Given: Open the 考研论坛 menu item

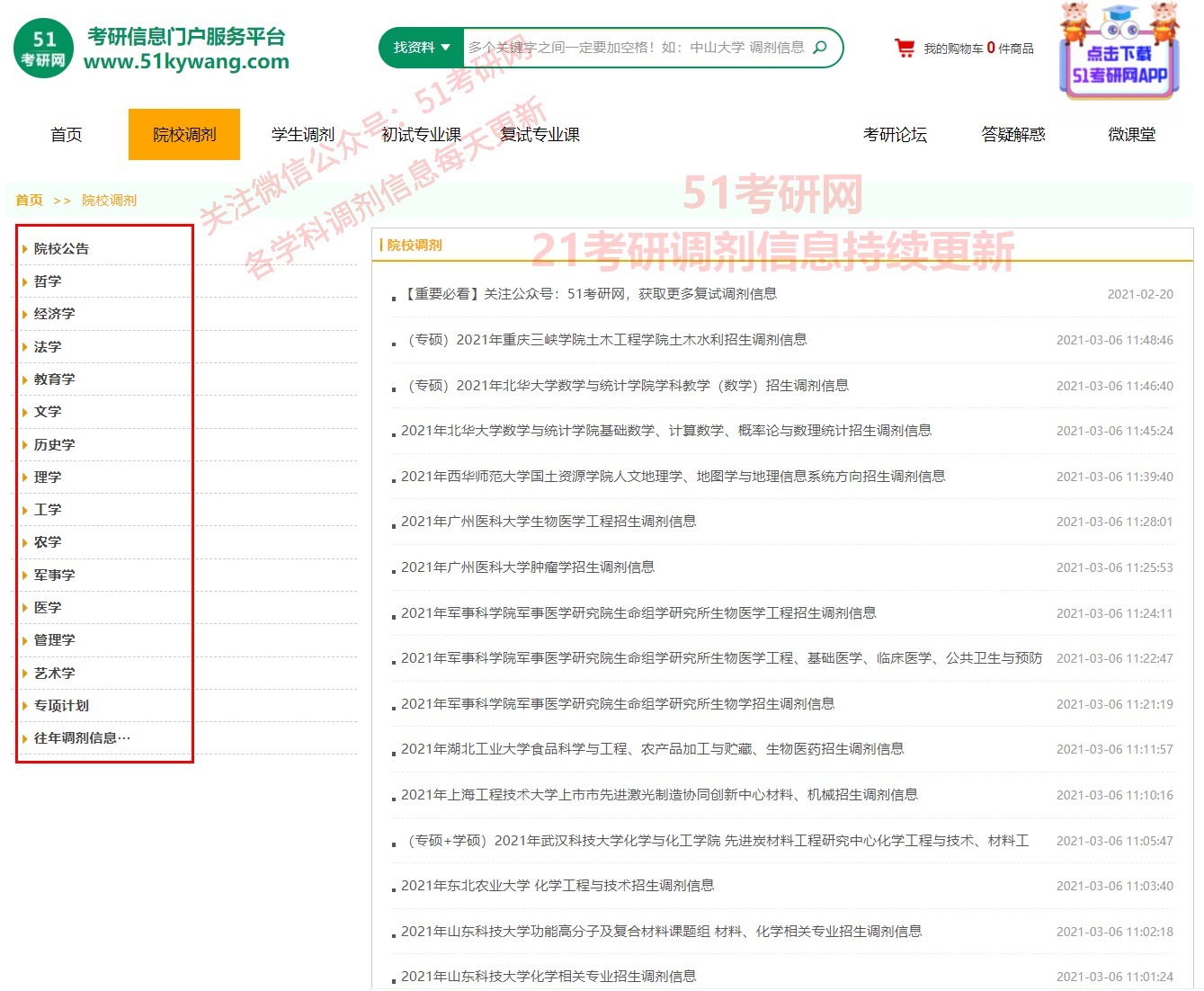Looking at the screenshot, I should tap(895, 134).
